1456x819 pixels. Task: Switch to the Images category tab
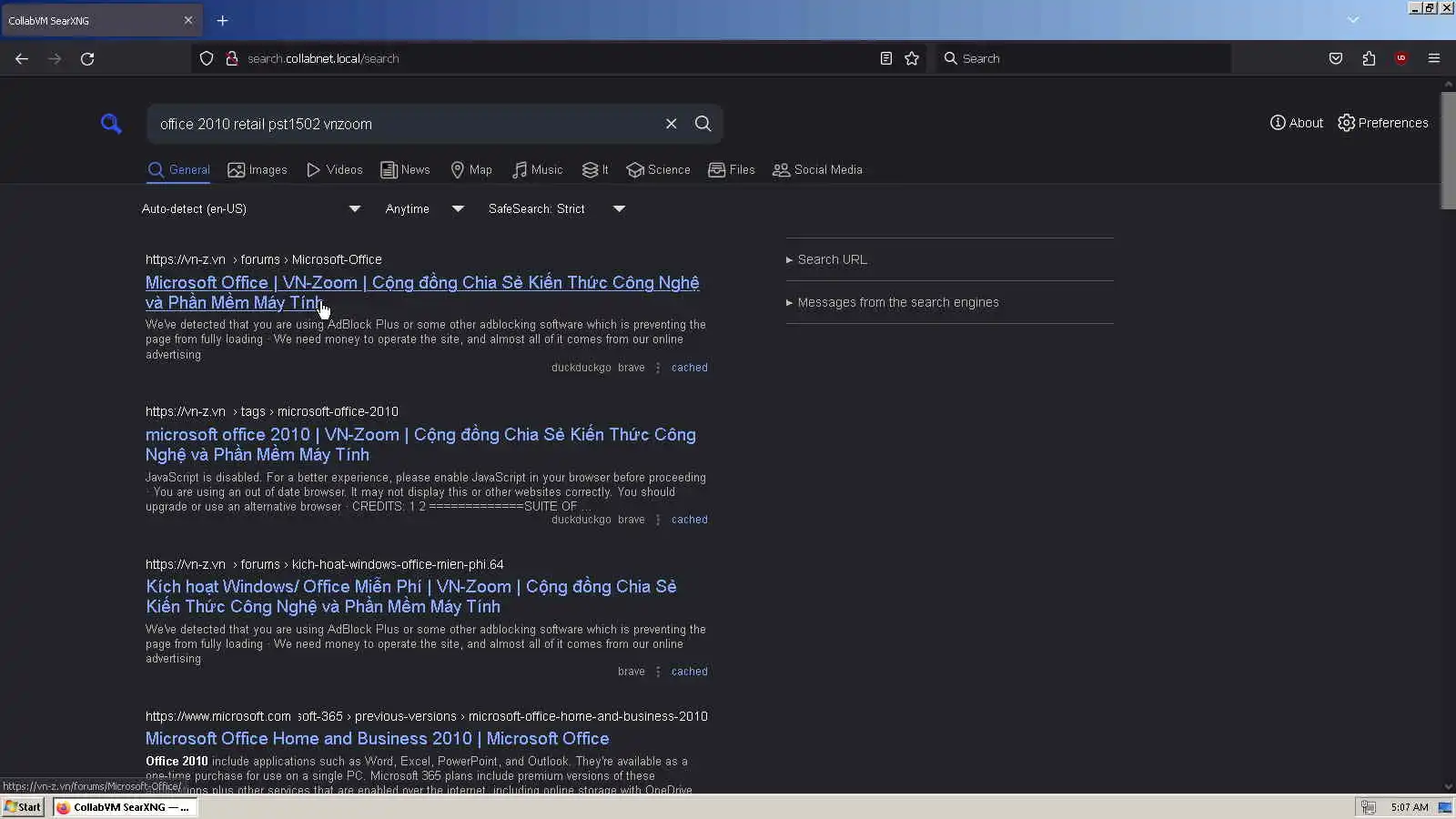[x=258, y=170]
